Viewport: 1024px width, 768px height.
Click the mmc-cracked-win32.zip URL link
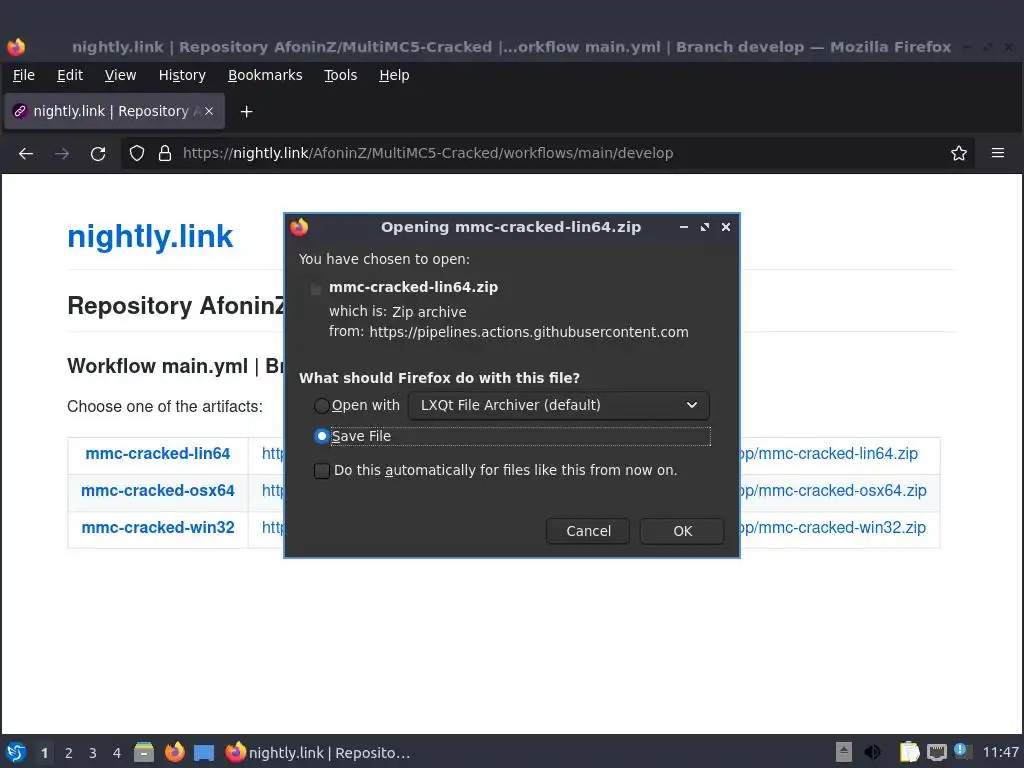833,528
